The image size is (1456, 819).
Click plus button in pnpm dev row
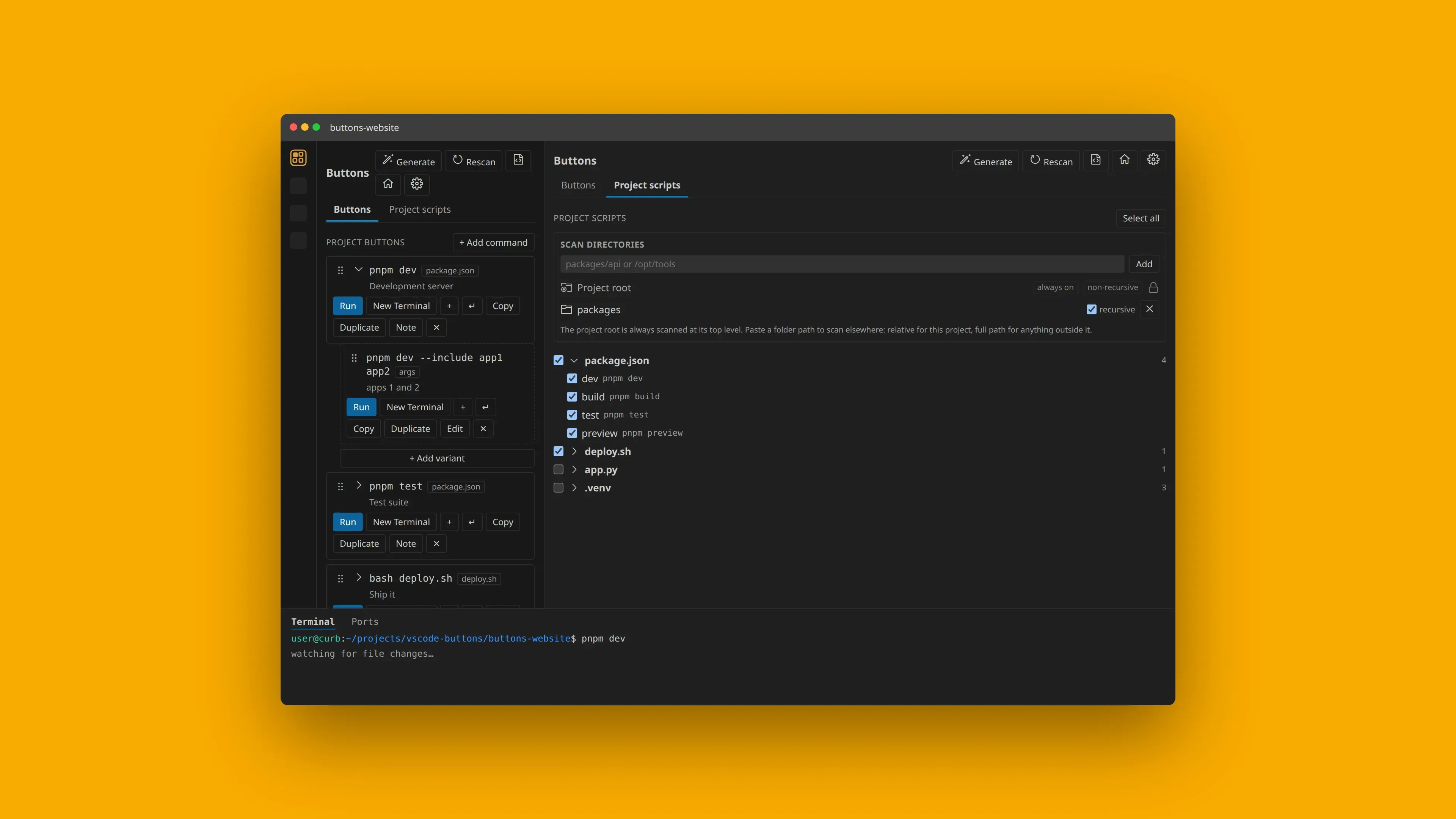coord(449,306)
